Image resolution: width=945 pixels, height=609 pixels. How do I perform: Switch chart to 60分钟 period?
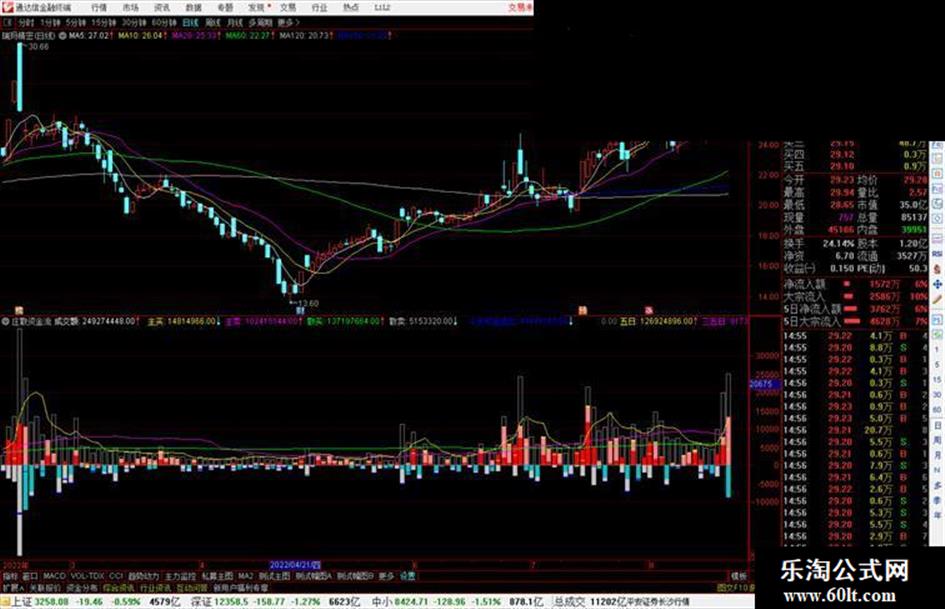[164, 22]
